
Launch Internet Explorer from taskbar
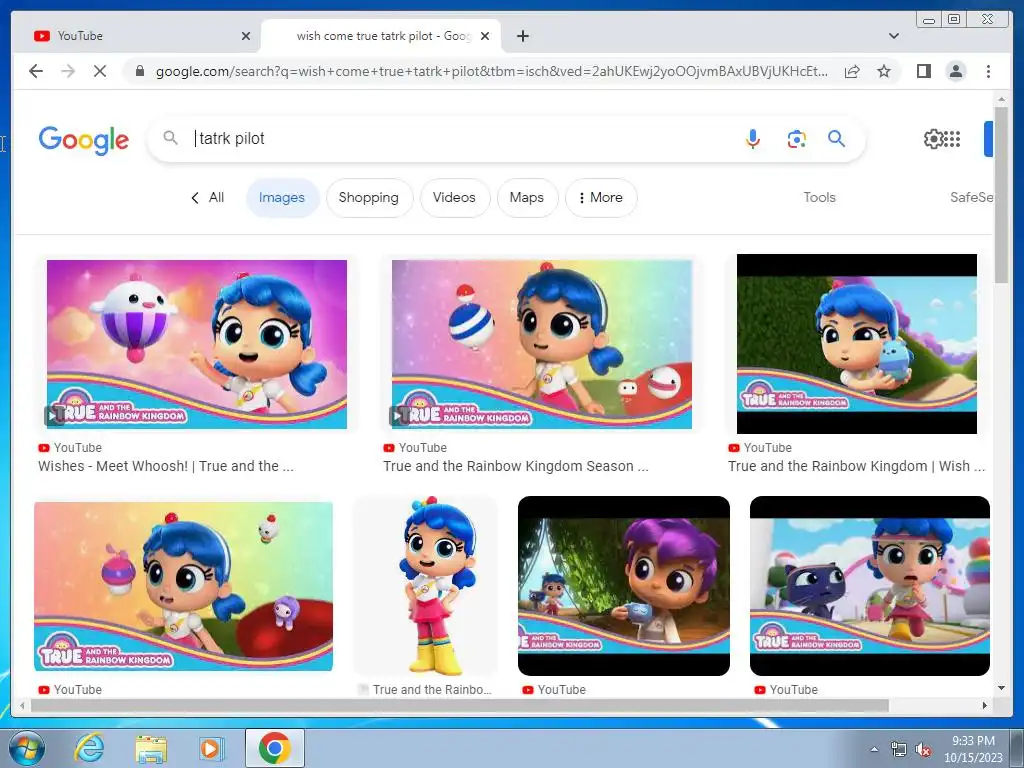point(89,748)
